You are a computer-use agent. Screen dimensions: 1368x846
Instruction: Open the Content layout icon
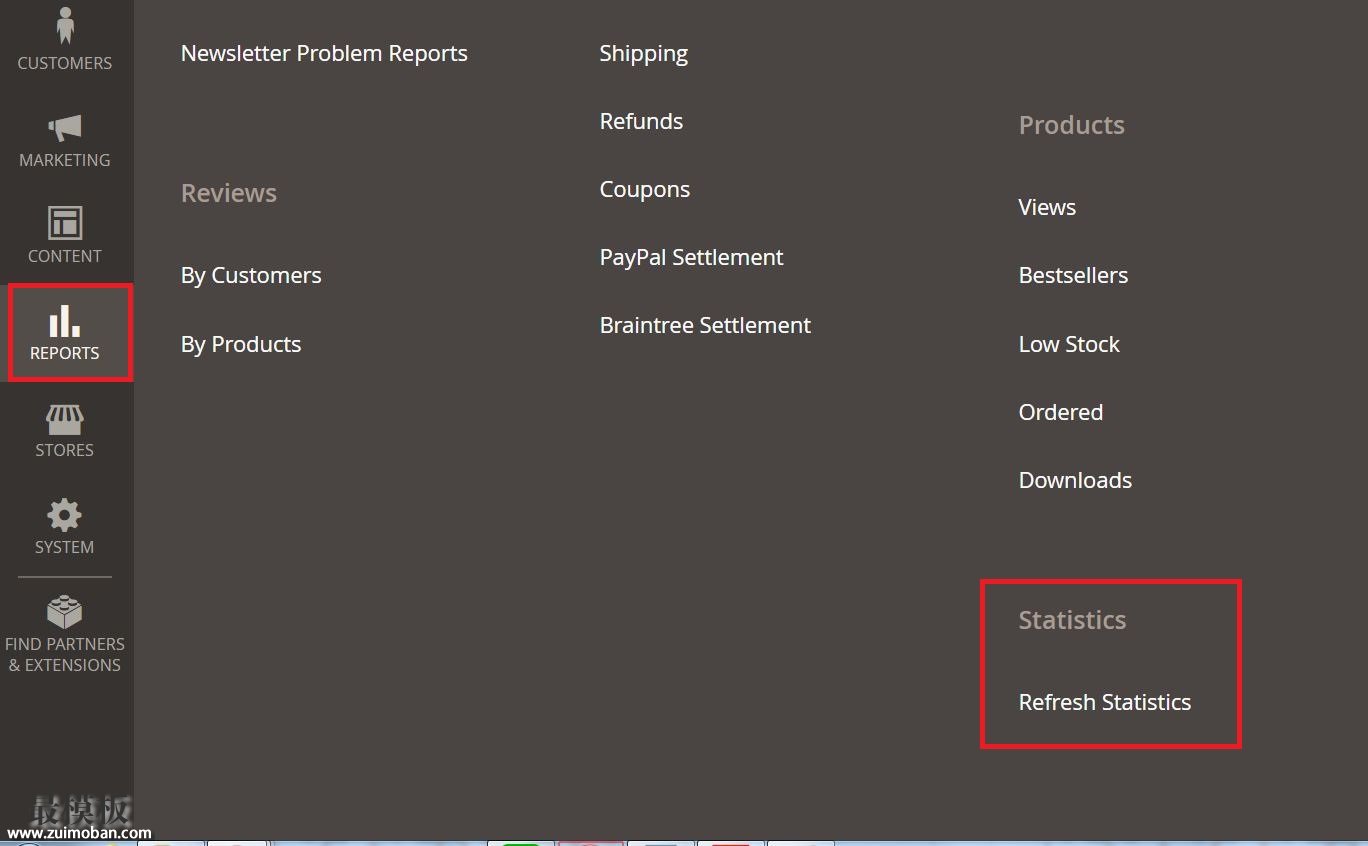pos(65,223)
